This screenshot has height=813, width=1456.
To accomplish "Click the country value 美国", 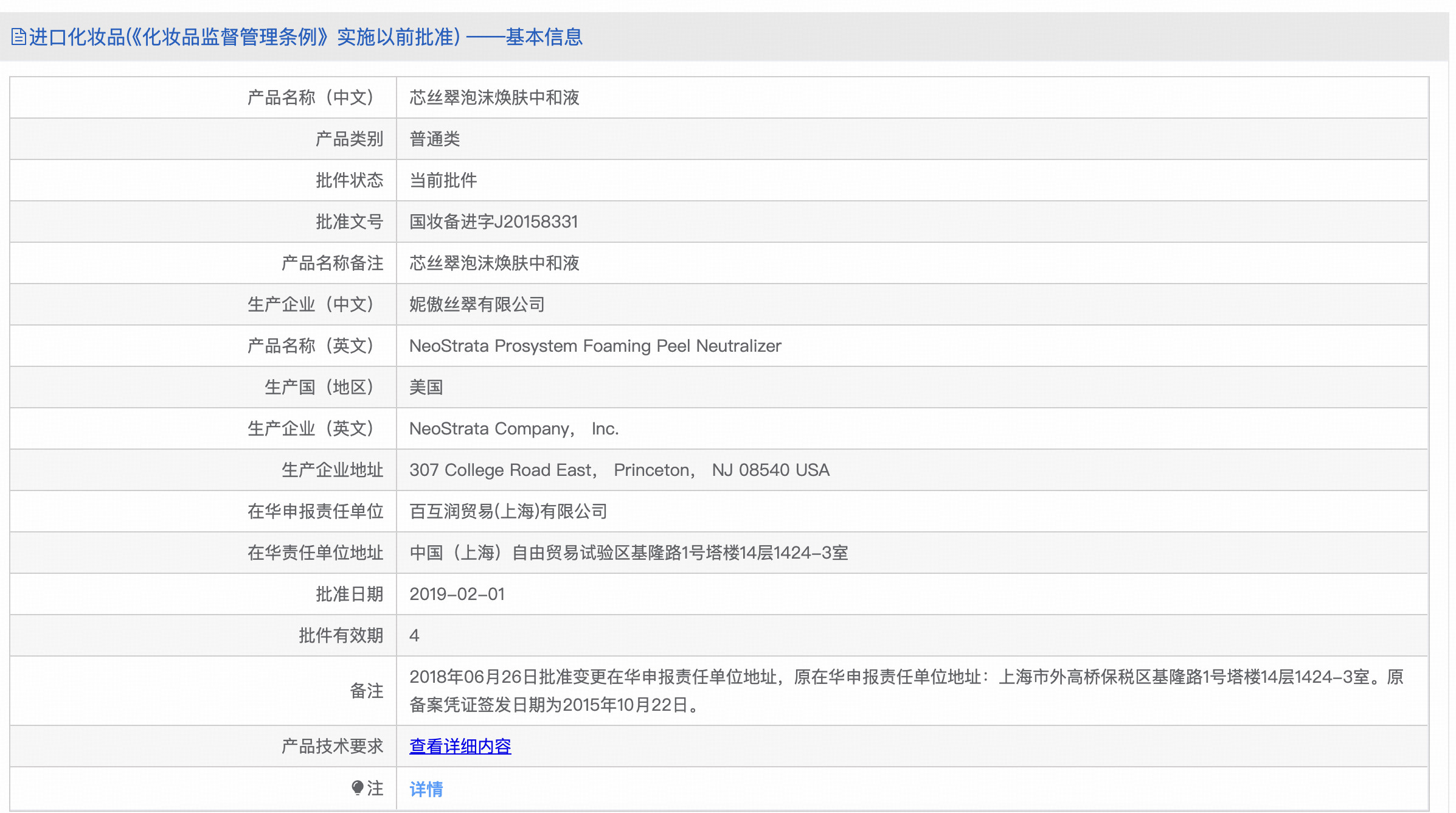I will coord(426,387).
